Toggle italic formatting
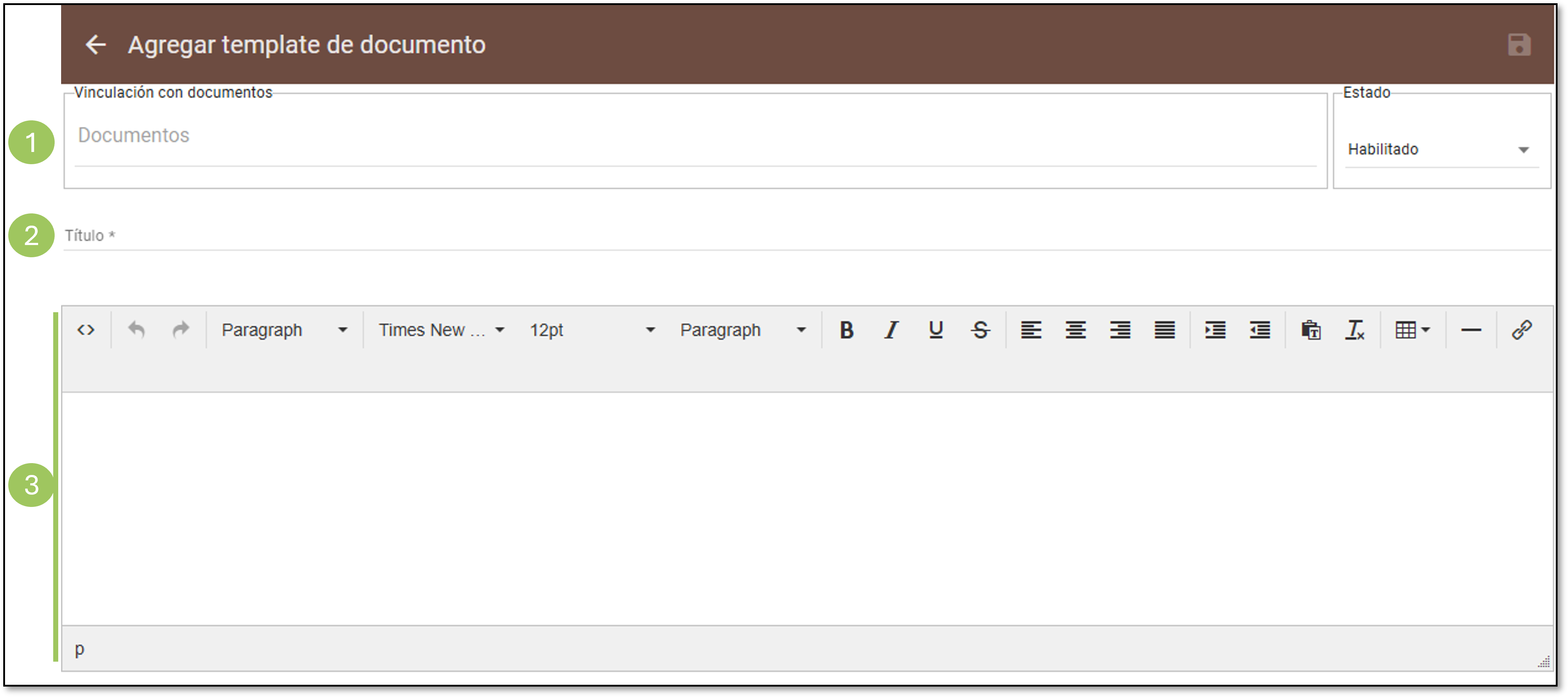This screenshot has height=697, width=1568. coord(890,330)
